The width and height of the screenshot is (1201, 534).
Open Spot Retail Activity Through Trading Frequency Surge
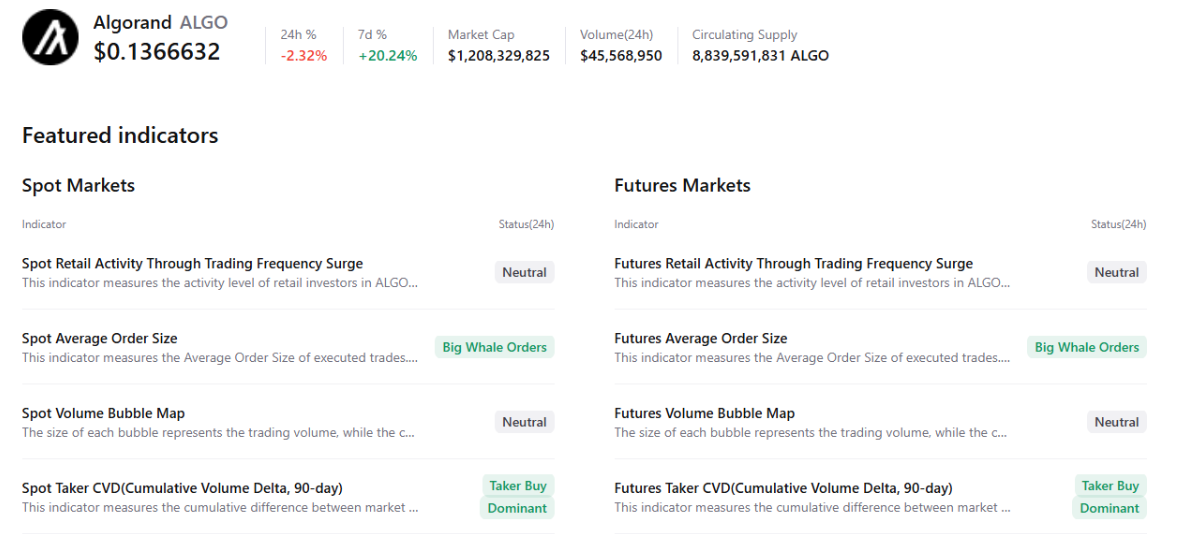coord(192,264)
